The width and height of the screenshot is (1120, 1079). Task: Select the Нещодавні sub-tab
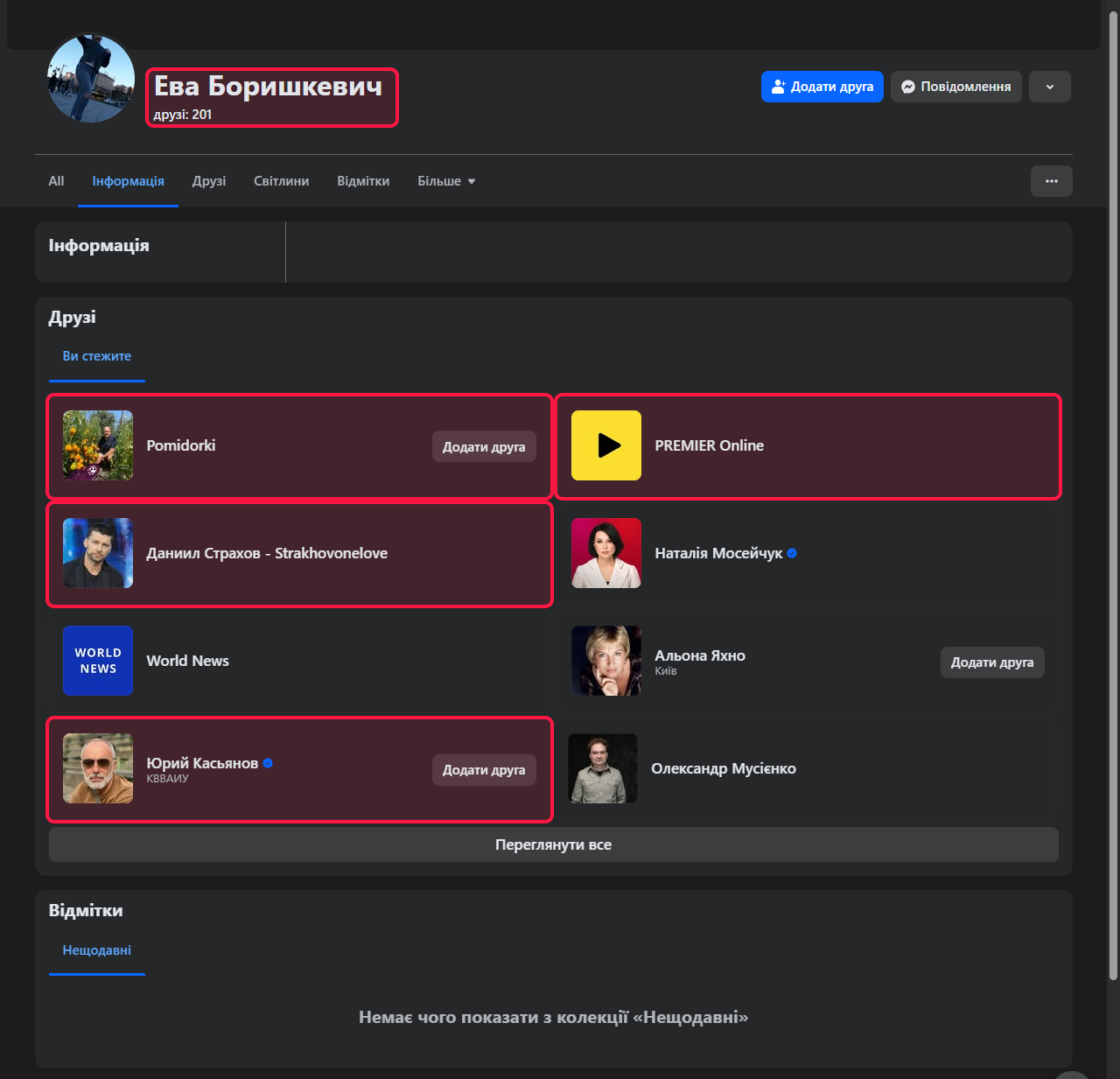click(97, 950)
